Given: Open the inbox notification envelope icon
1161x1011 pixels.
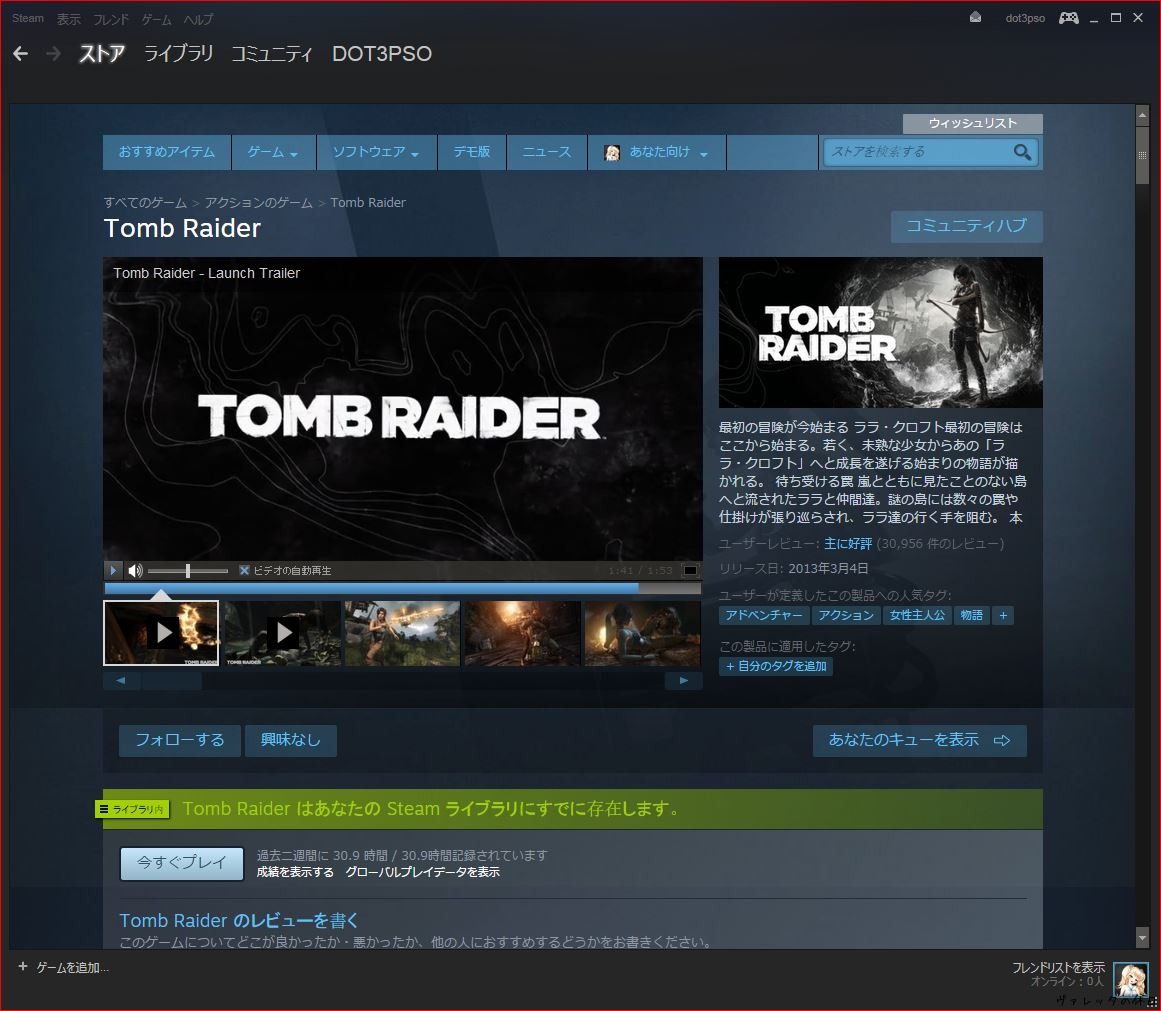Looking at the screenshot, I should [975, 18].
